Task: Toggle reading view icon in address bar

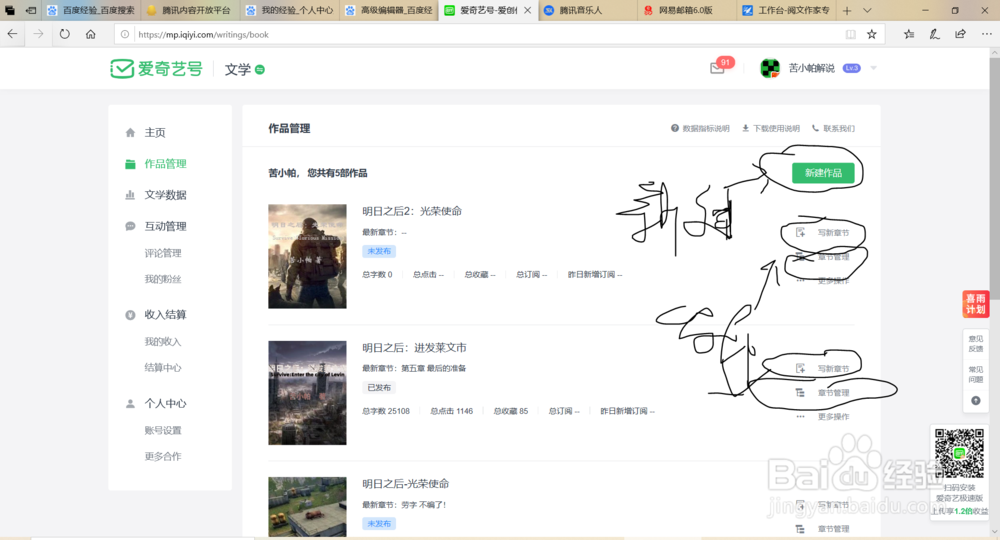Action: pyautogui.click(x=850, y=34)
